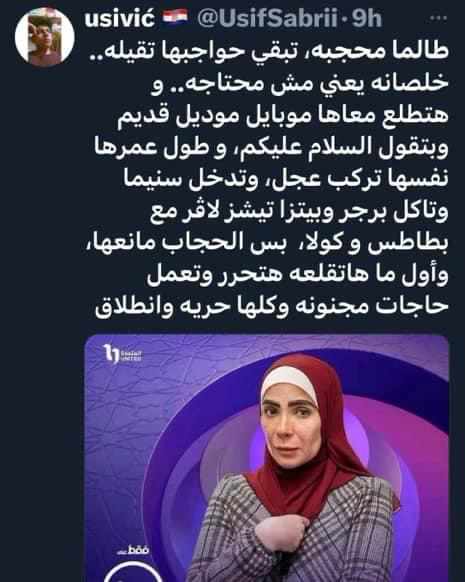Open the tweet via the 9h timestamp

pyautogui.click(x=367, y=19)
